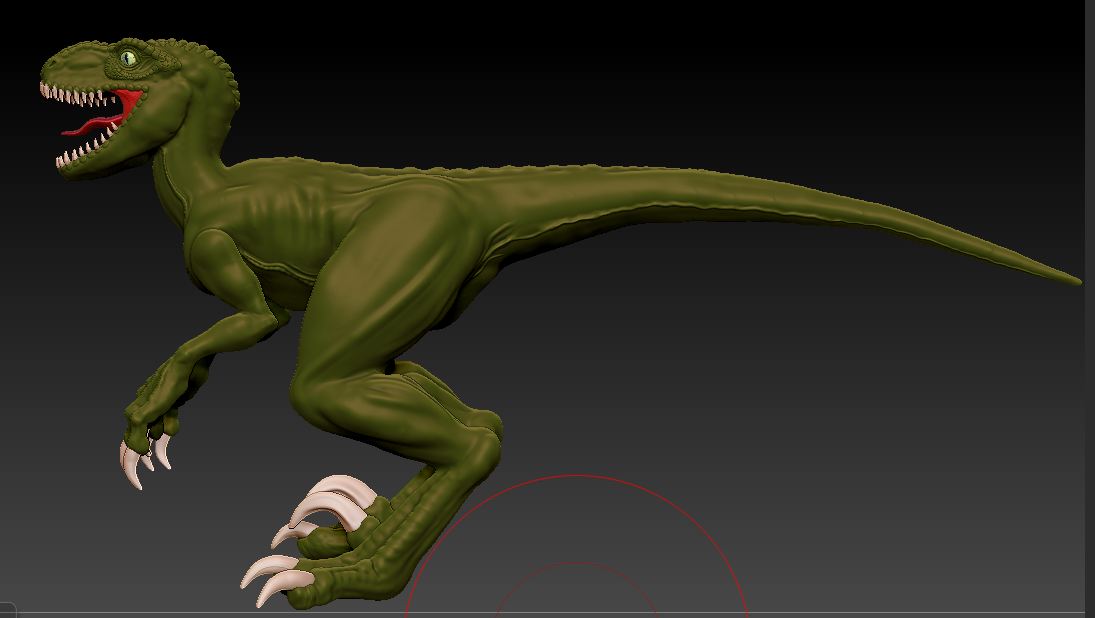
Task: Click the pointed tip of the tail
Action: [1074, 280]
